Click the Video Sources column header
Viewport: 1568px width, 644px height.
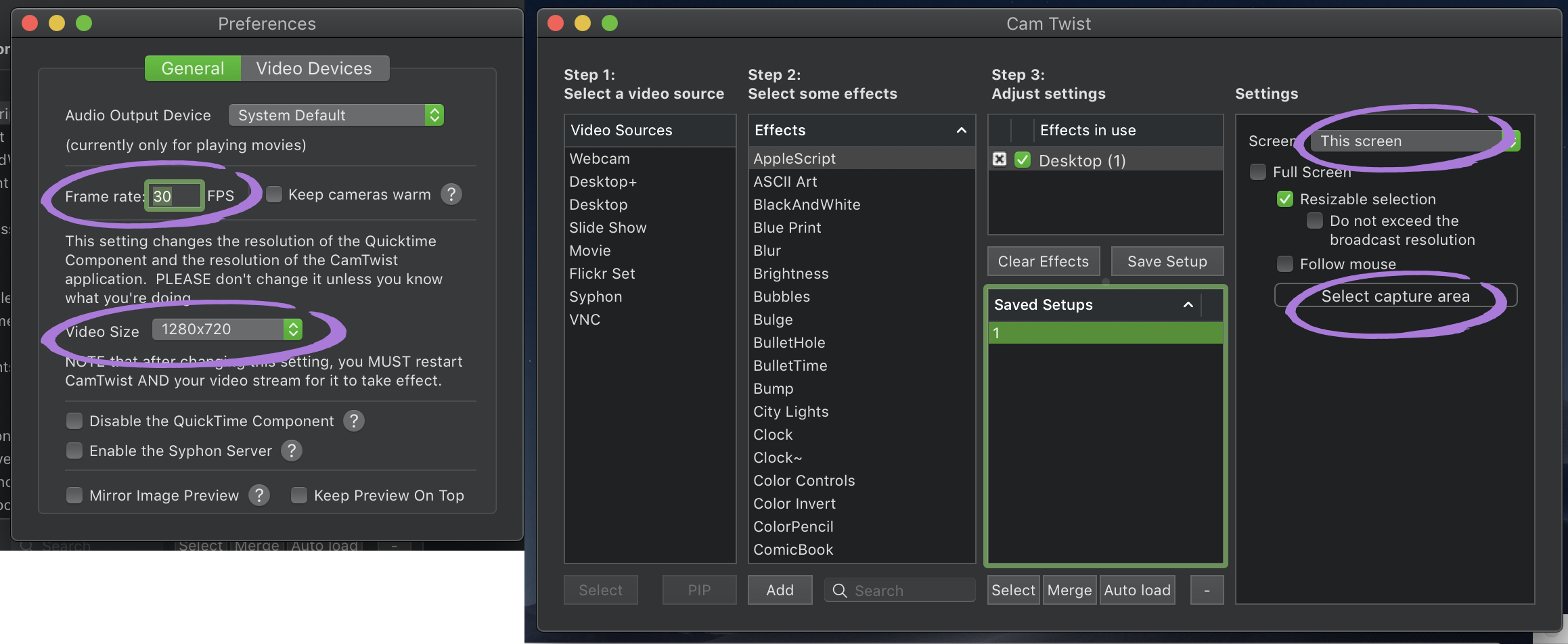(650, 130)
